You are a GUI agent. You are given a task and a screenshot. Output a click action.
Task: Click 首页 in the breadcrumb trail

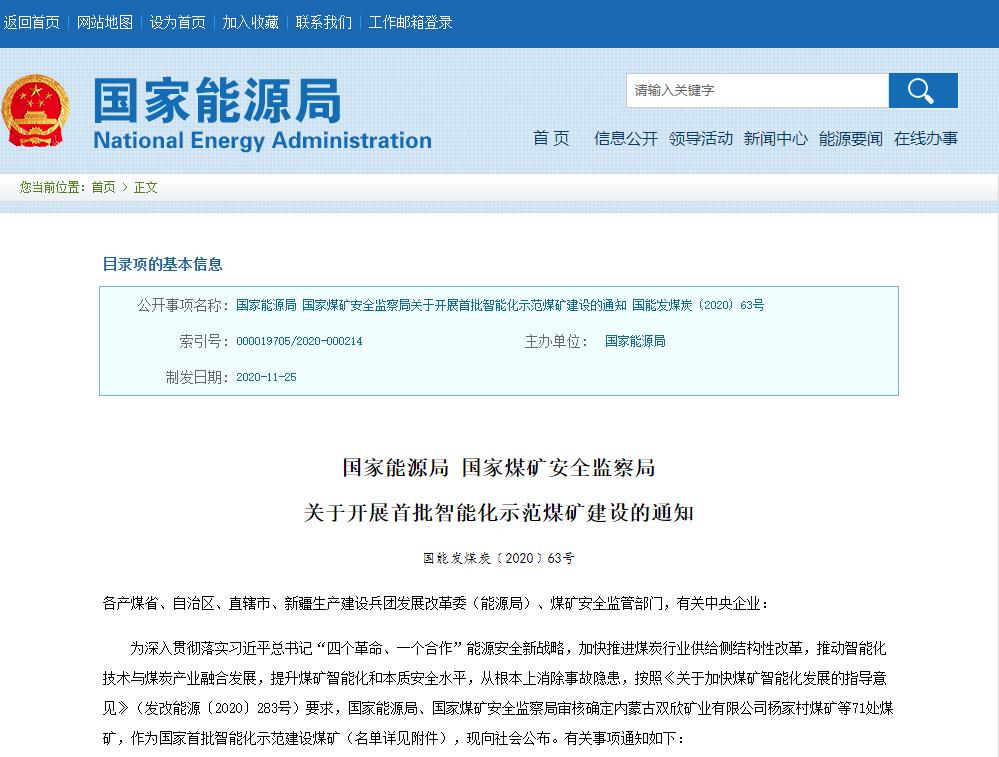tap(104, 187)
